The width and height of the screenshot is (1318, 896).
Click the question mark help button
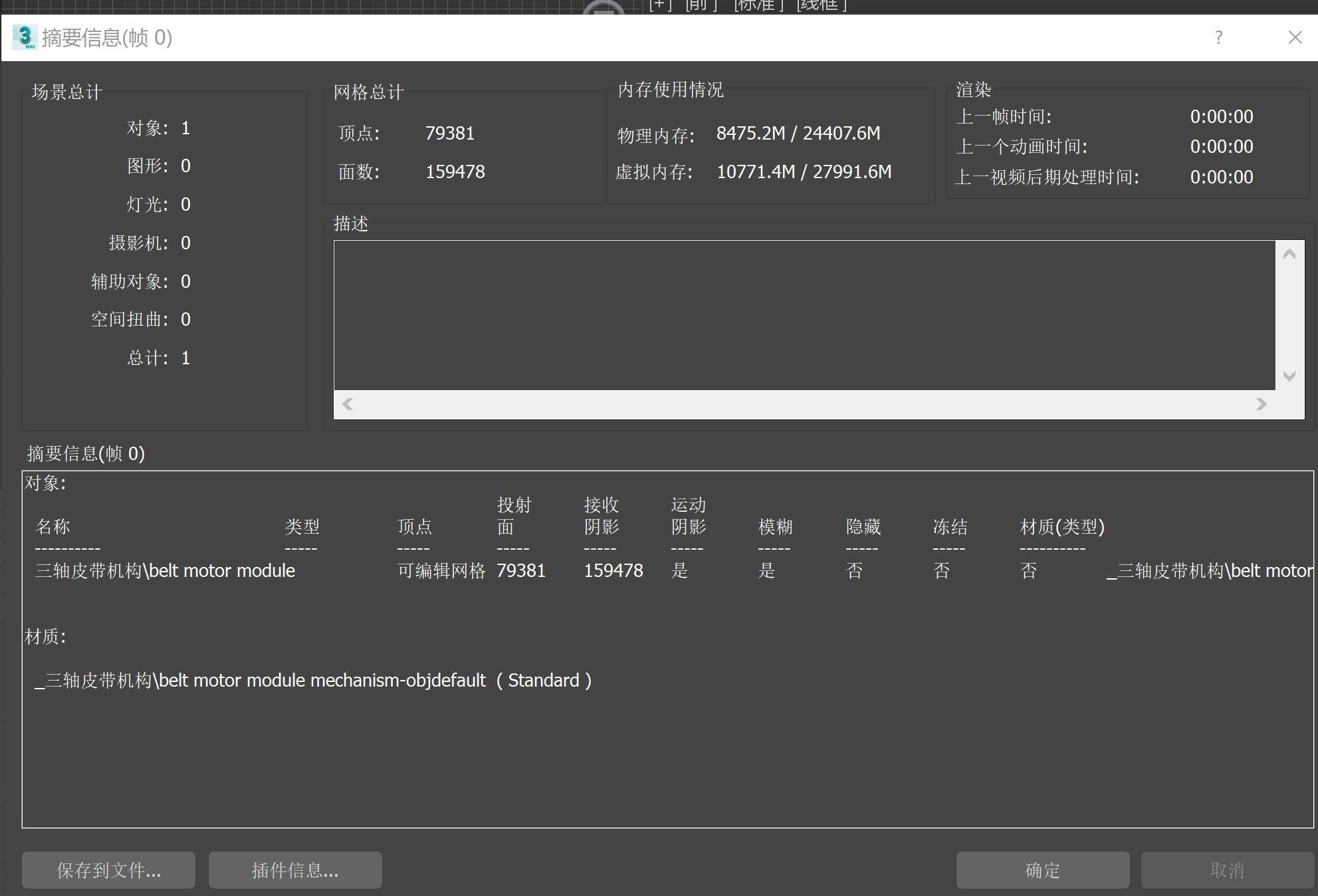(x=1218, y=38)
